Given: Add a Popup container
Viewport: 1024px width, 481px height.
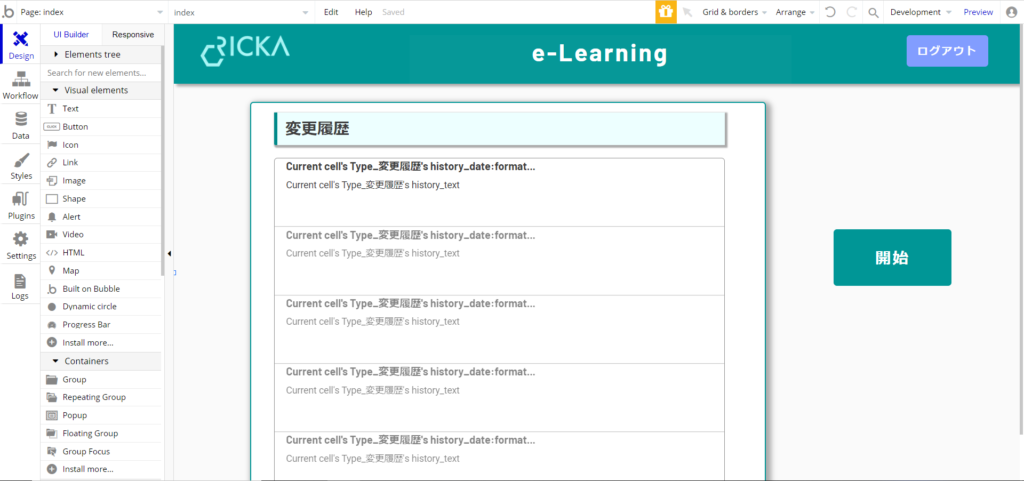Looking at the screenshot, I should pos(101,415).
